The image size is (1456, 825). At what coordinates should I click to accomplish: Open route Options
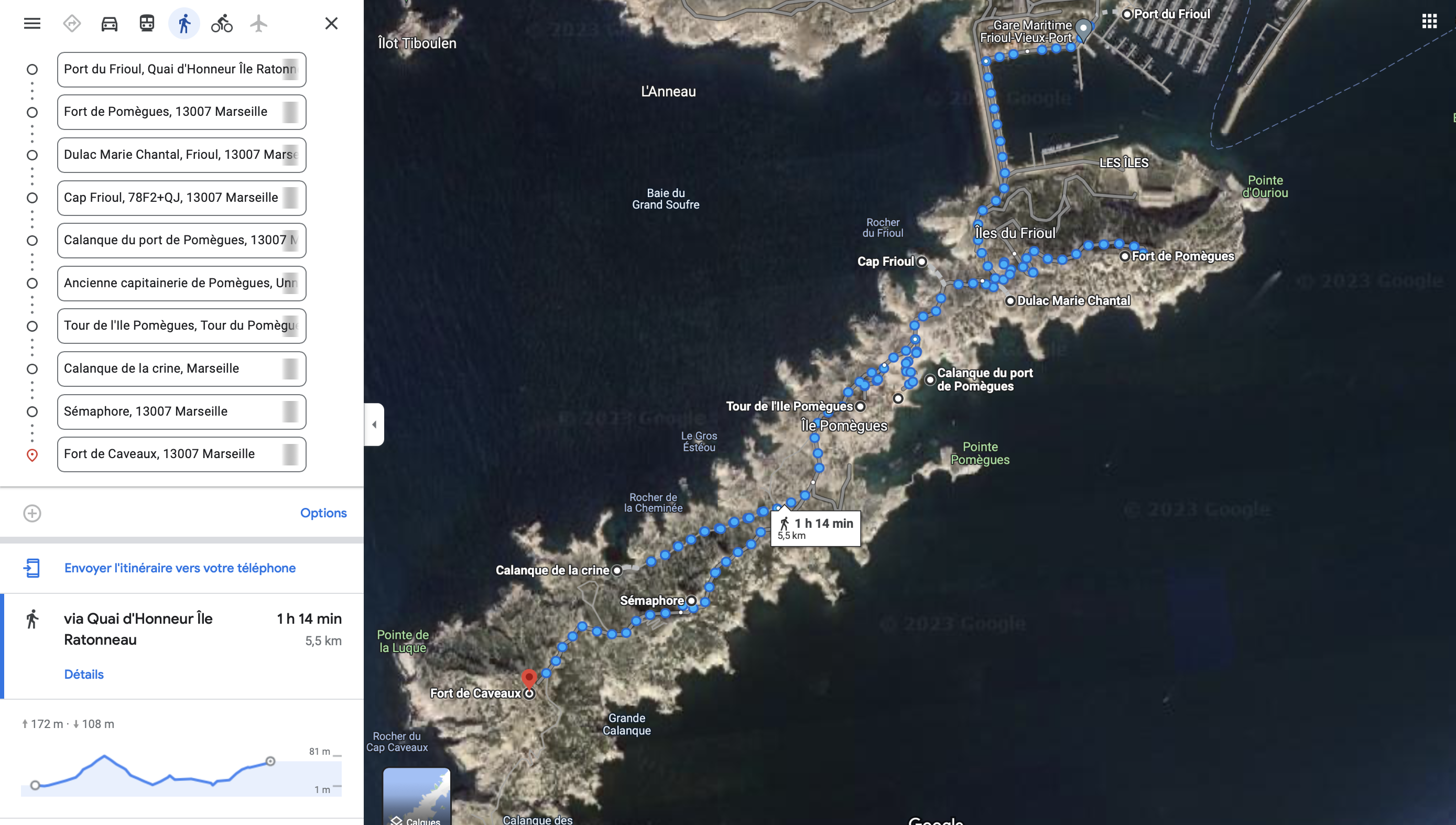click(323, 513)
